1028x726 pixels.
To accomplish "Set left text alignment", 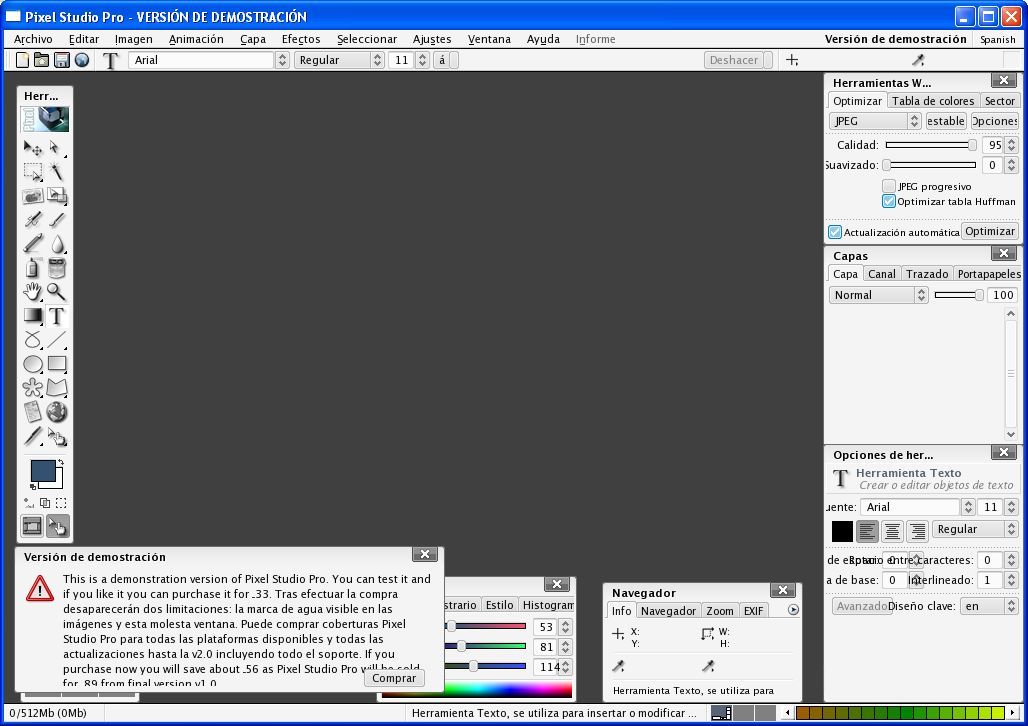I will point(867,531).
